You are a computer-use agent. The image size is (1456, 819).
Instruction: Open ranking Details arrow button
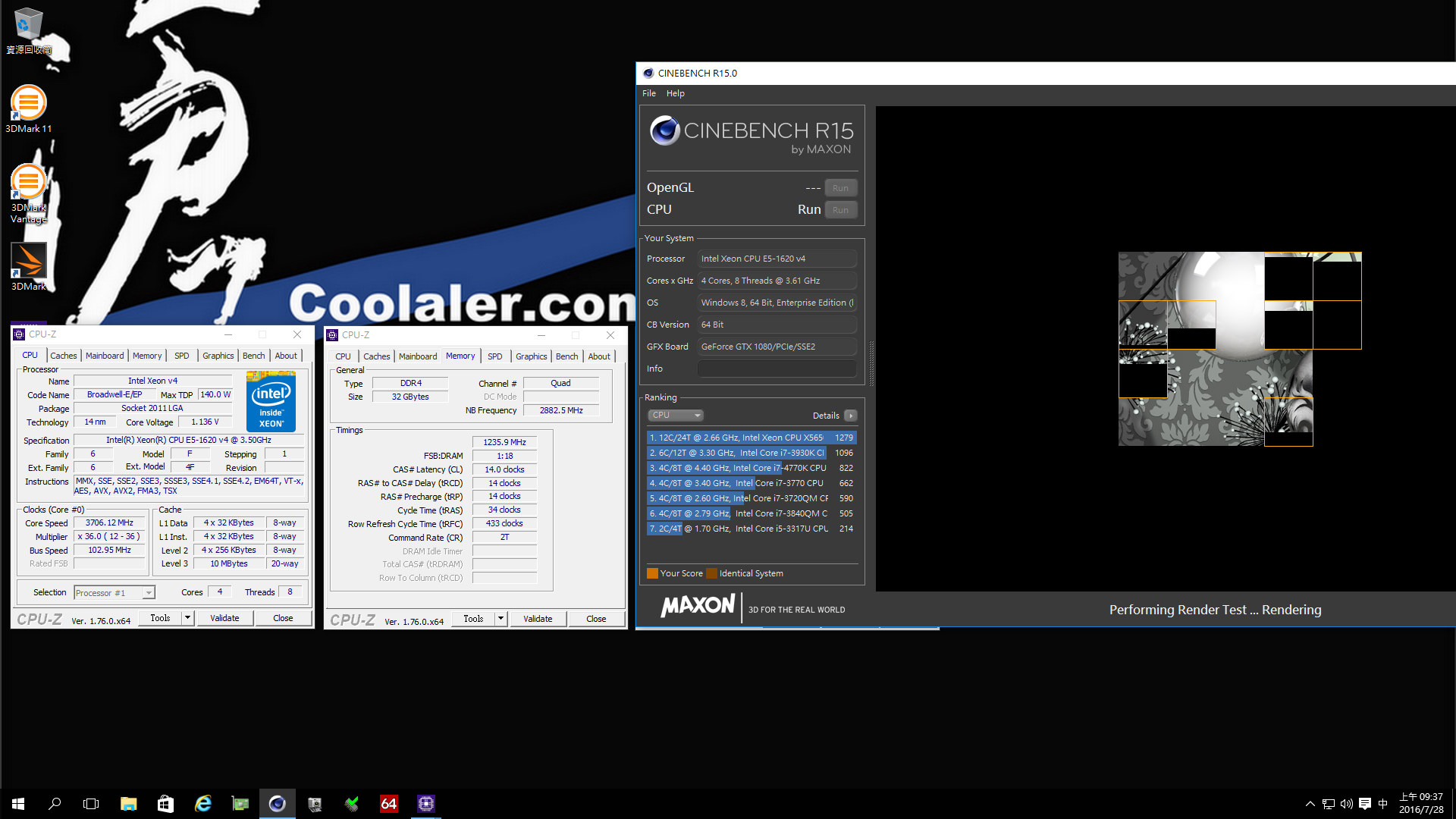click(x=851, y=416)
